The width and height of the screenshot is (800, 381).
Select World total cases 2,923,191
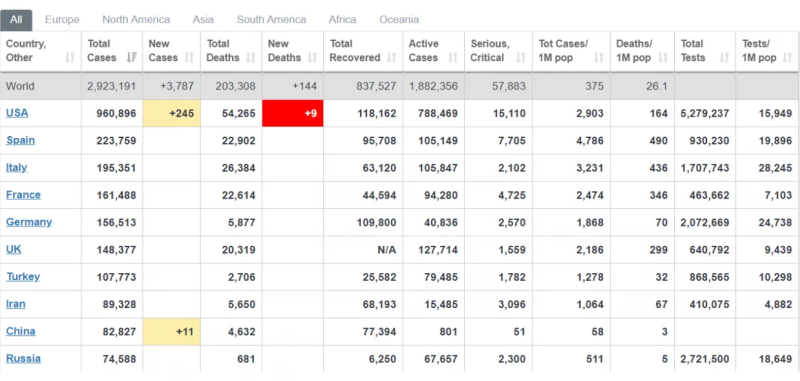[x=112, y=86]
